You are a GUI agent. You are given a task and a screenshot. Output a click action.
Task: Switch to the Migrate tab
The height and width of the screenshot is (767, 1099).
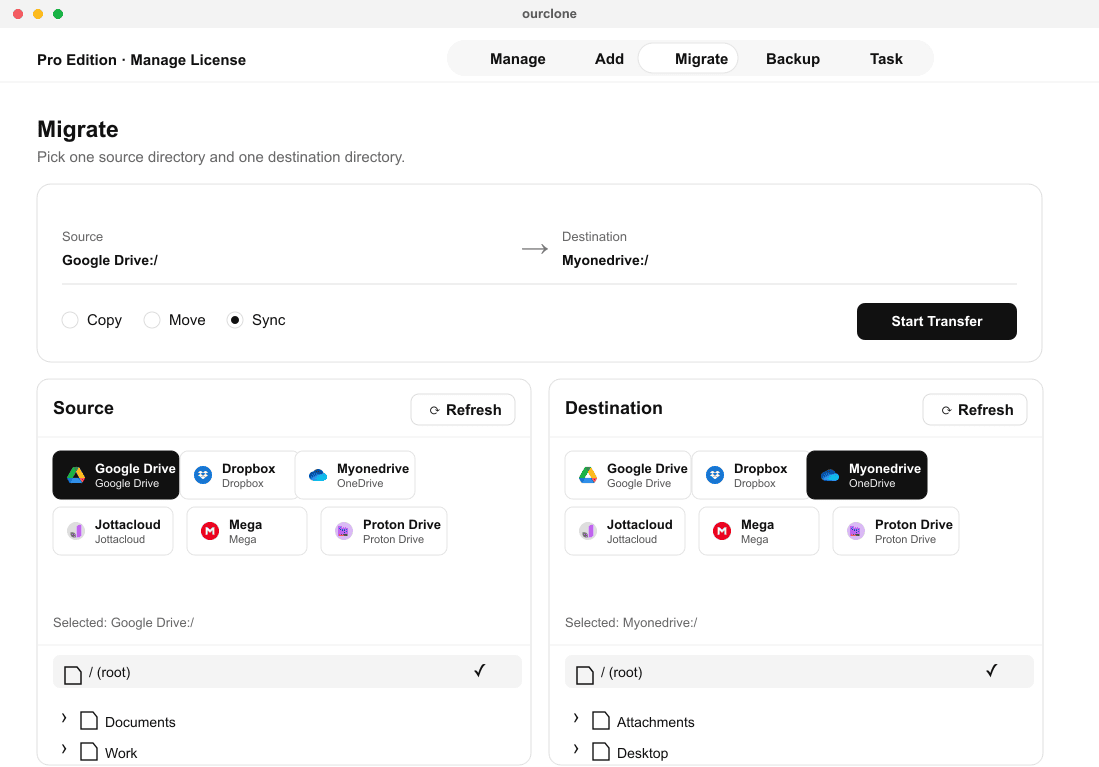pos(688,59)
